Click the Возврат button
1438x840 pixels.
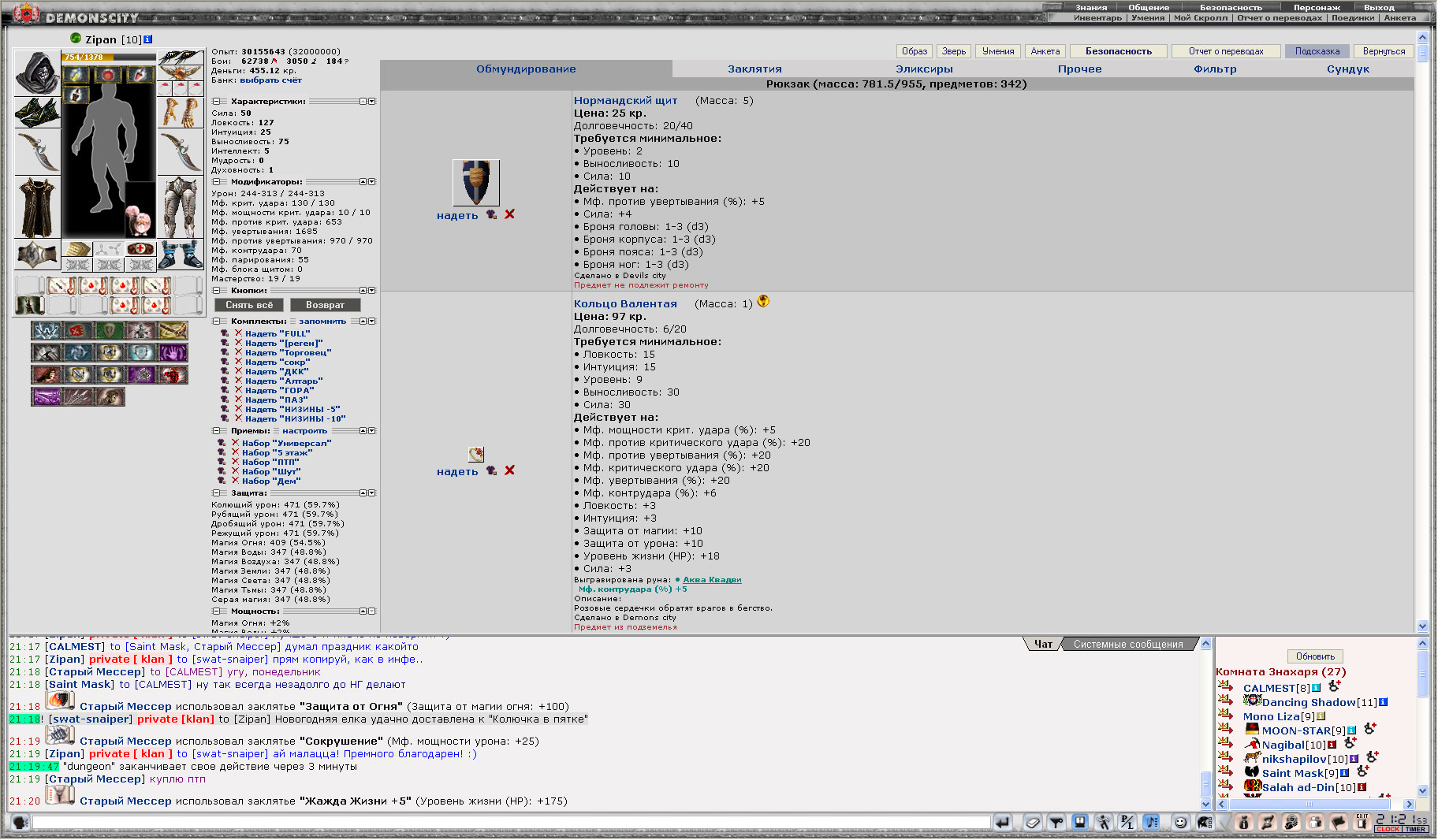pos(325,305)
